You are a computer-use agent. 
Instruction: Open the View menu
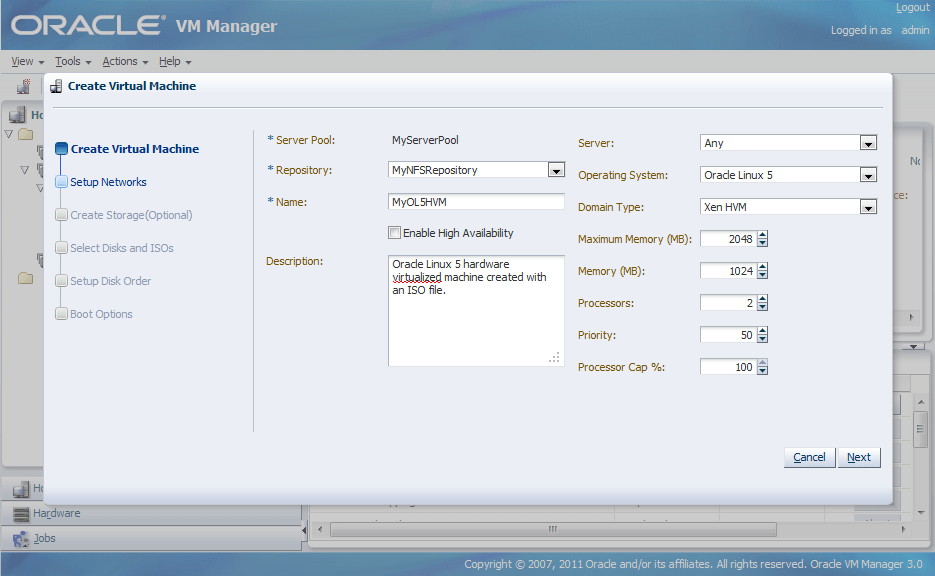pos(27,61)
